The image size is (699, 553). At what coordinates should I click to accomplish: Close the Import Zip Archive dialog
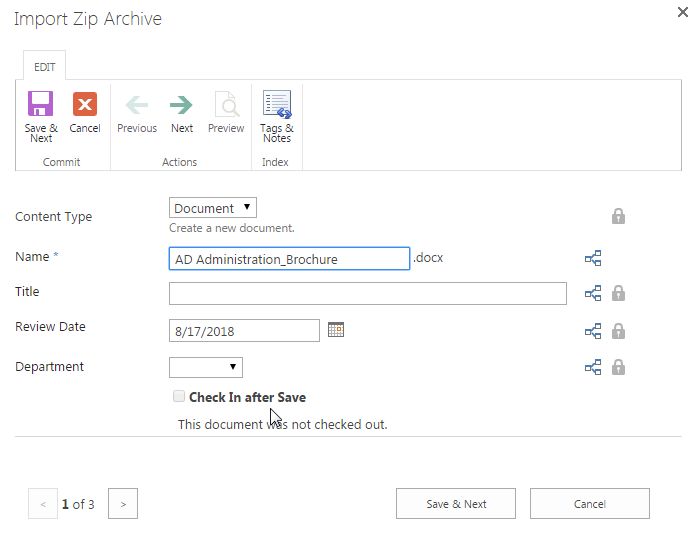(683, 12)
